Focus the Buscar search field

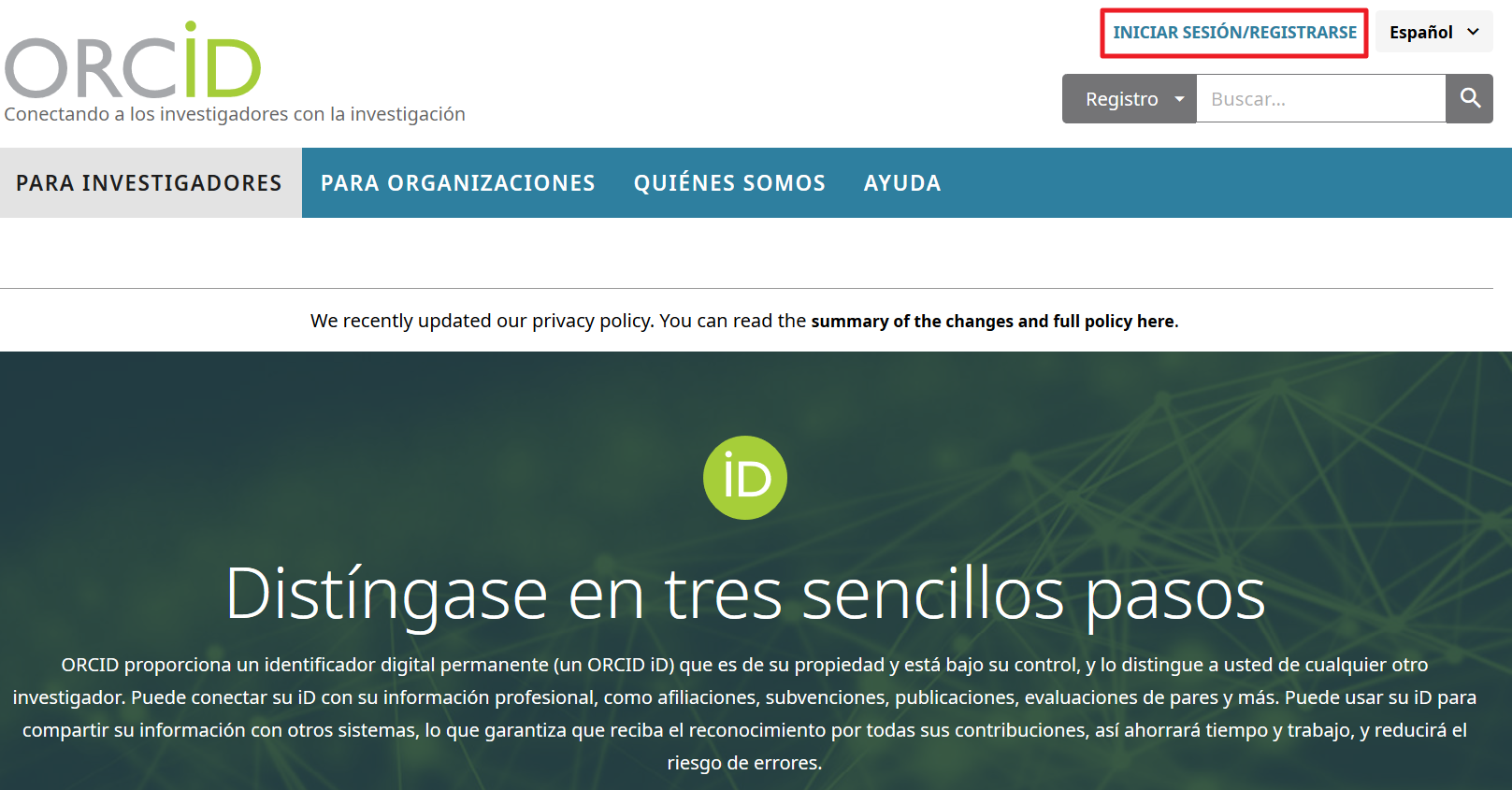click(x=1321, y=99)
